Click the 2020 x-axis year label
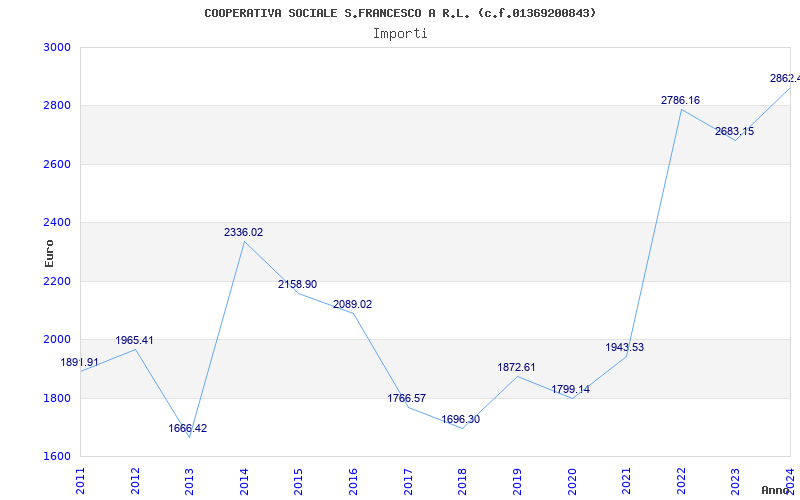Image resolution: width=800 pixels, height=500 pixels. pos(572,481)
